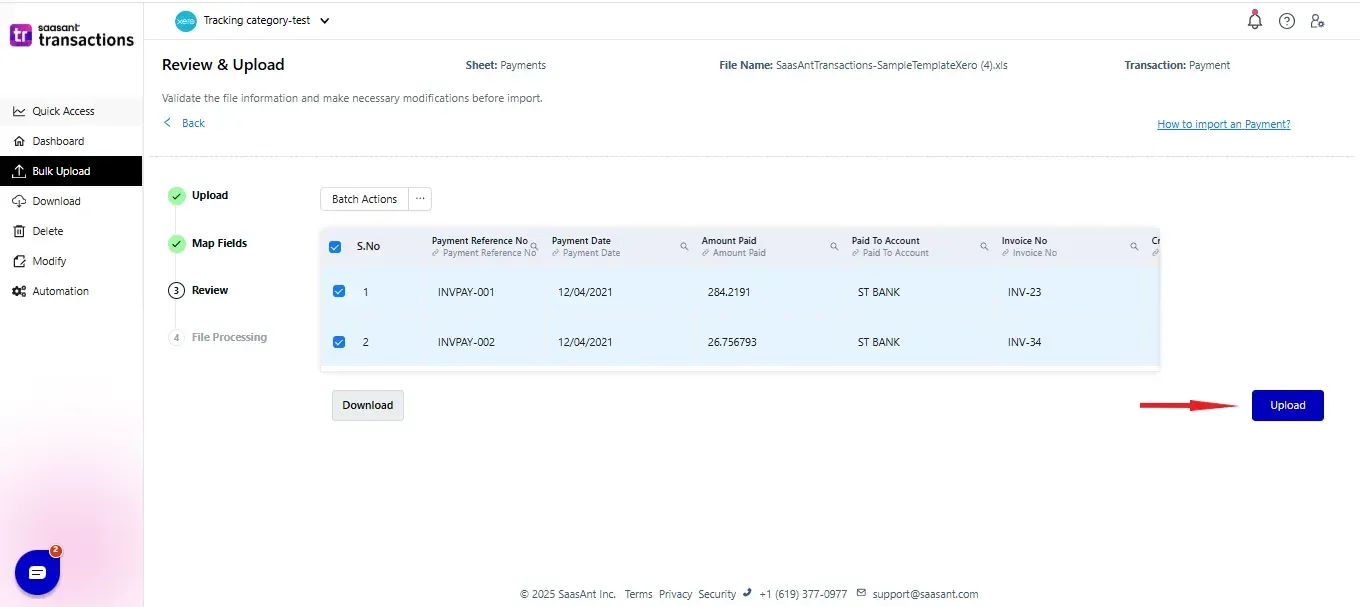Search the Payment Date column
Image resolution: width=1360 pixels, height=607 pixels.
(684, 246)
